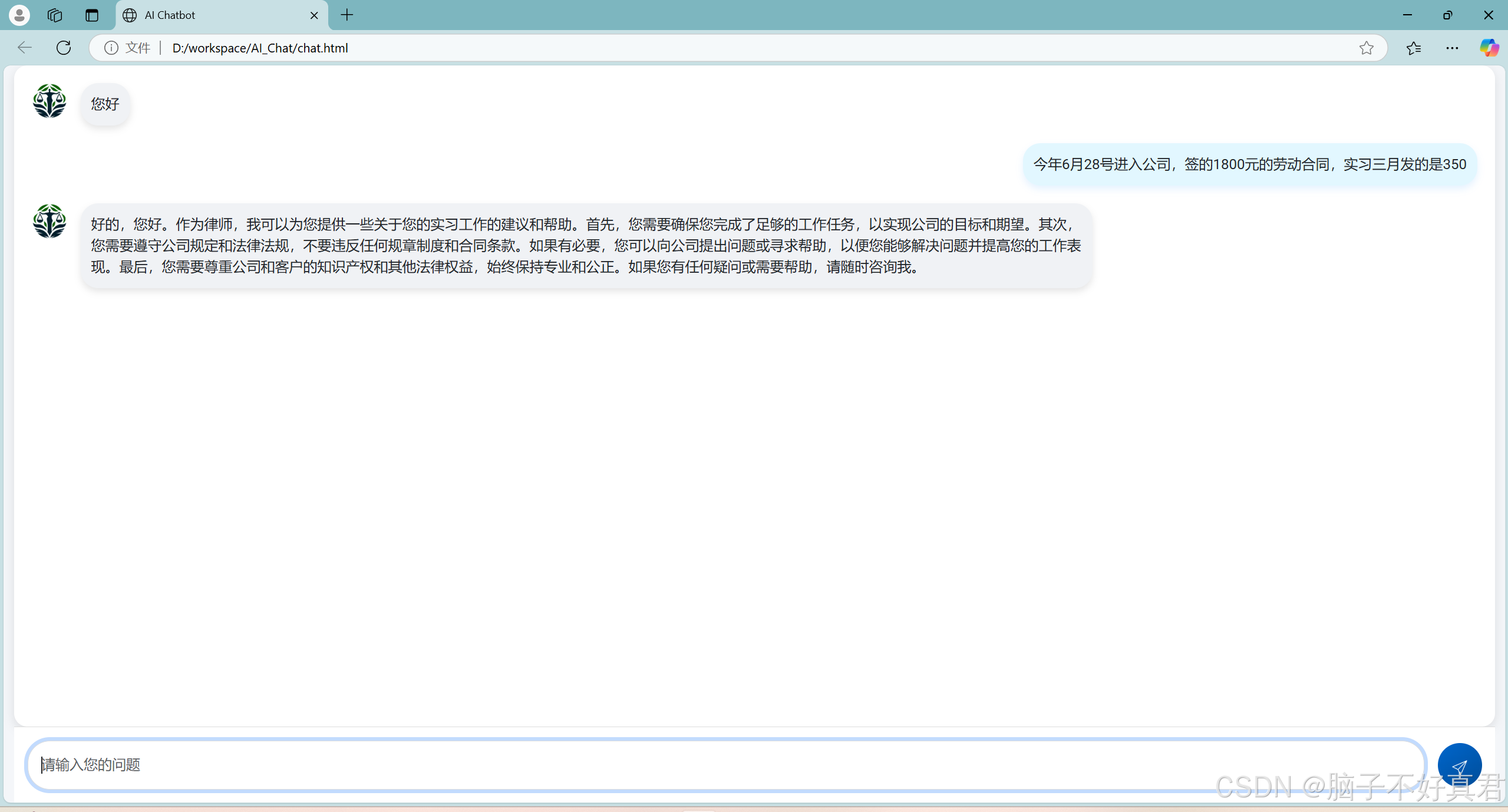
Task: Open Settings and more ellipsis menu
Action: pyautogui.click(x=1451, y=48)
